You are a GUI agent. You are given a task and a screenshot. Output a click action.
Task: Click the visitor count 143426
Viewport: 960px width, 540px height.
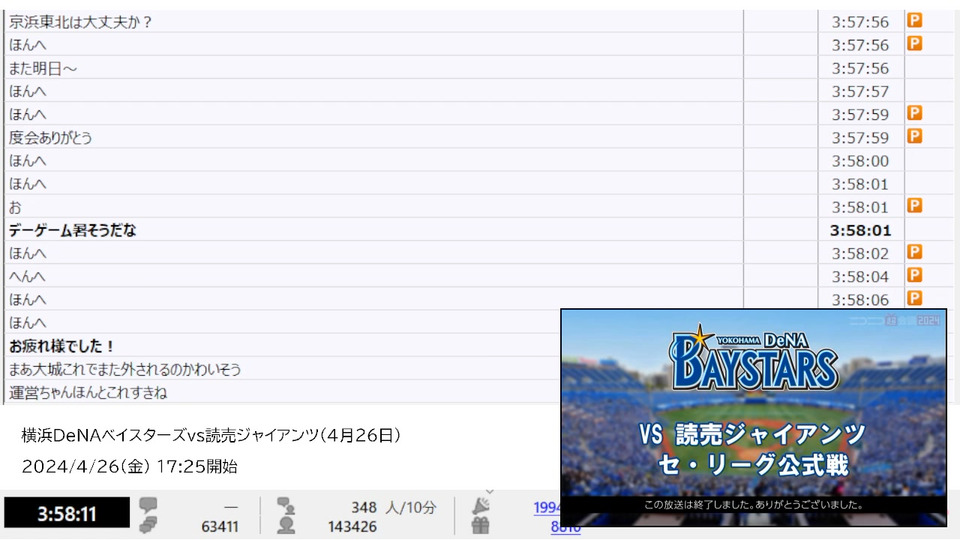point(352,527)
